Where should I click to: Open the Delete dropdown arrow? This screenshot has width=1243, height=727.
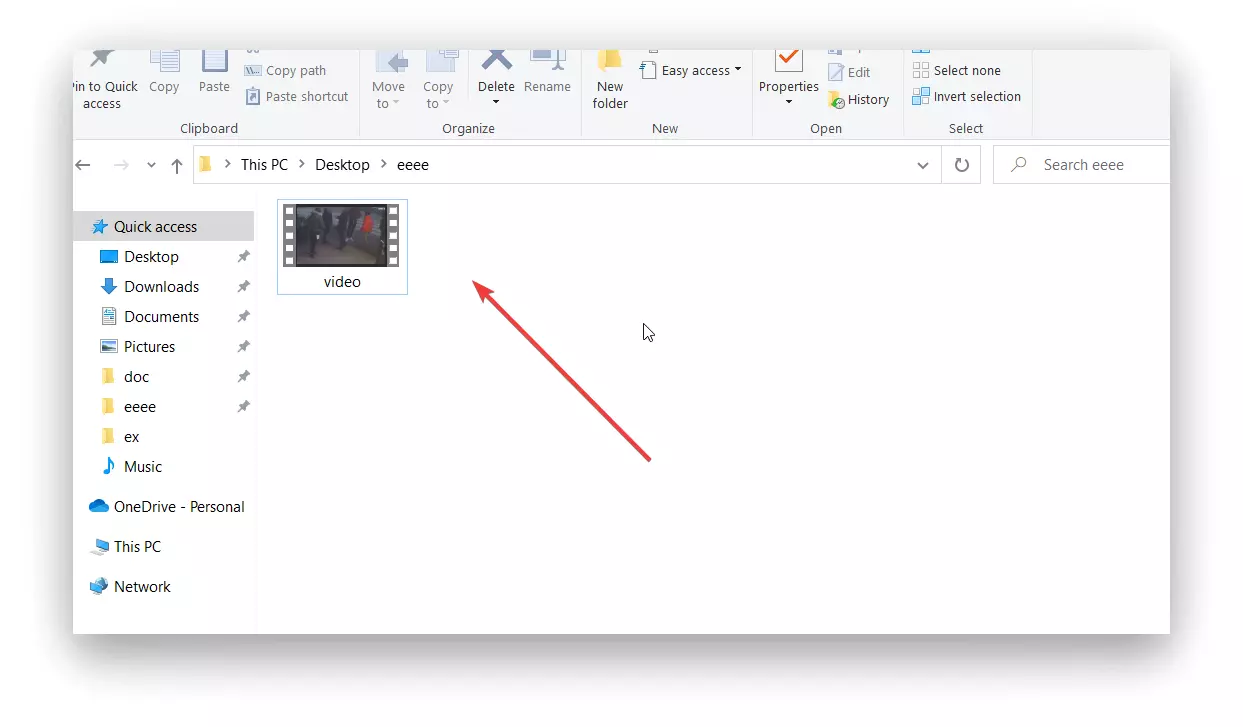pos(496,103)
